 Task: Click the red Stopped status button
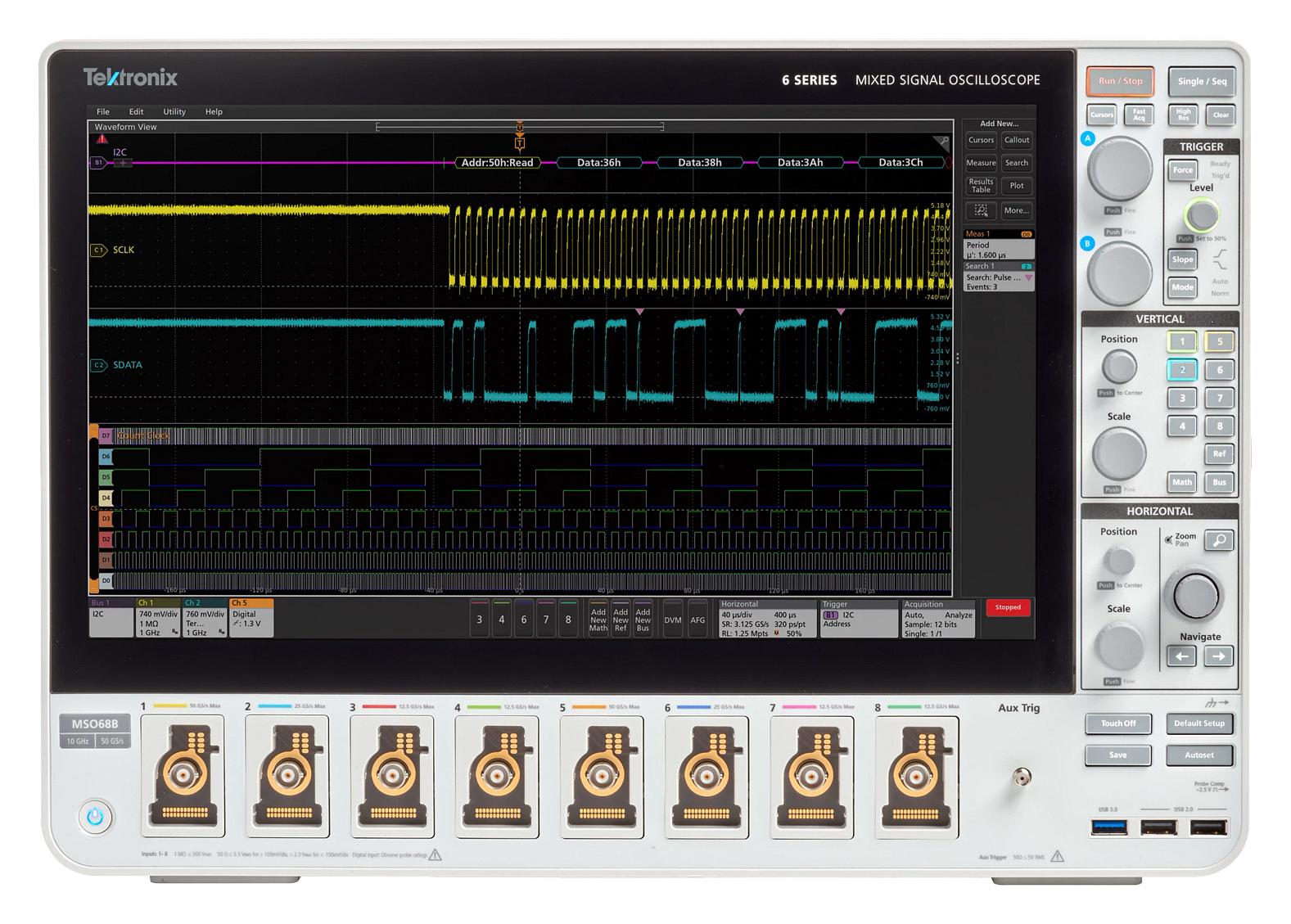coord(1008,607)
